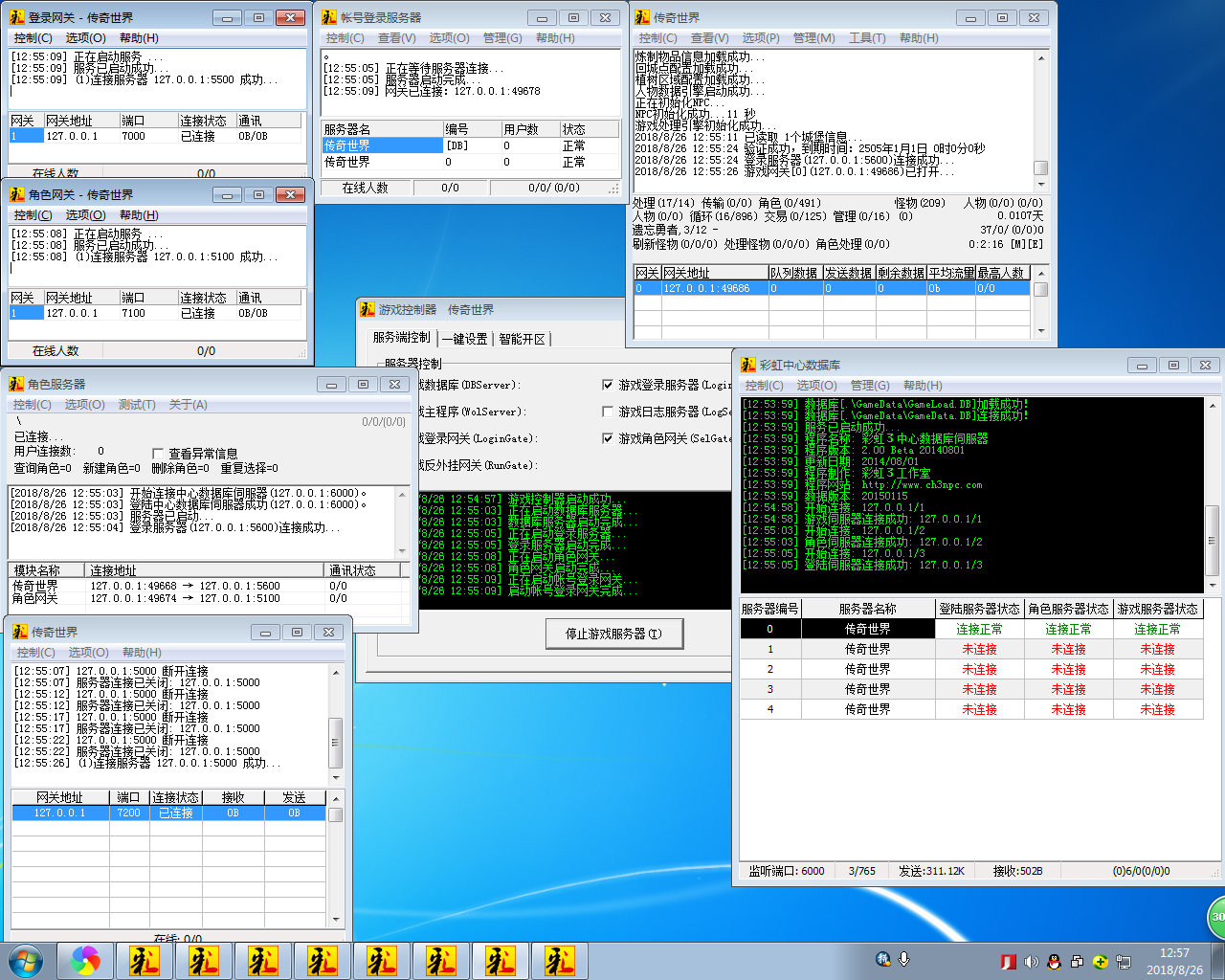The height and width of the screenshot is (980, 1225).
Task: Open the Windows Start menu
Action: pyautogui.click(x=26, y=961)
